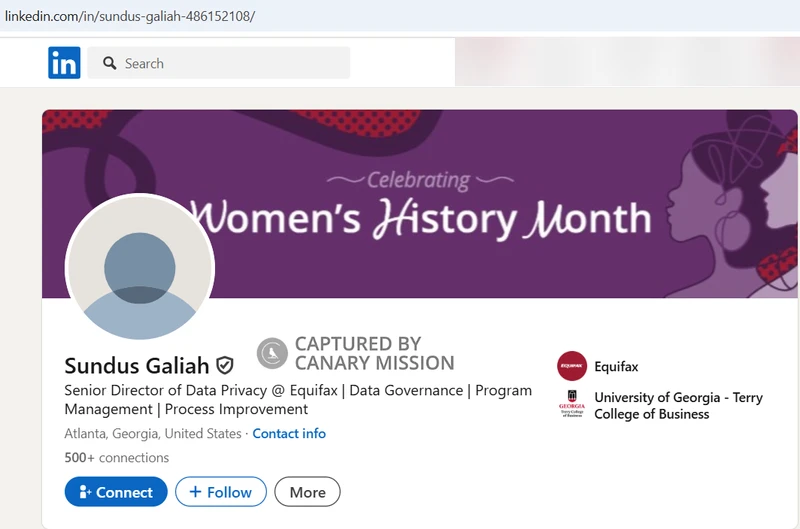Click the University of Georgia logo
800x529 pixels.
coord(572,405)
